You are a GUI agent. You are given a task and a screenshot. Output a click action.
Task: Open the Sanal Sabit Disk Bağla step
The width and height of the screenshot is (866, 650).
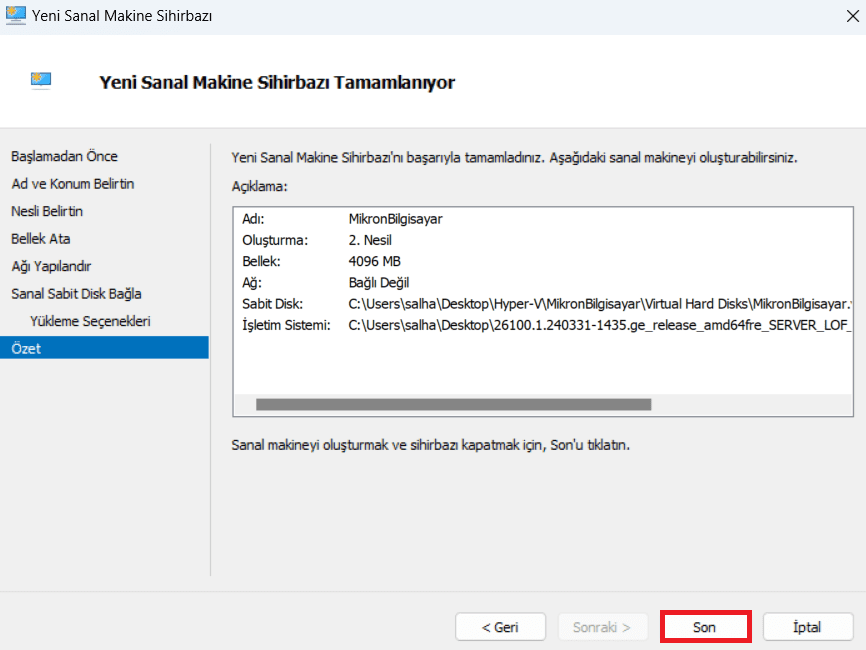(x=76, y=294)
